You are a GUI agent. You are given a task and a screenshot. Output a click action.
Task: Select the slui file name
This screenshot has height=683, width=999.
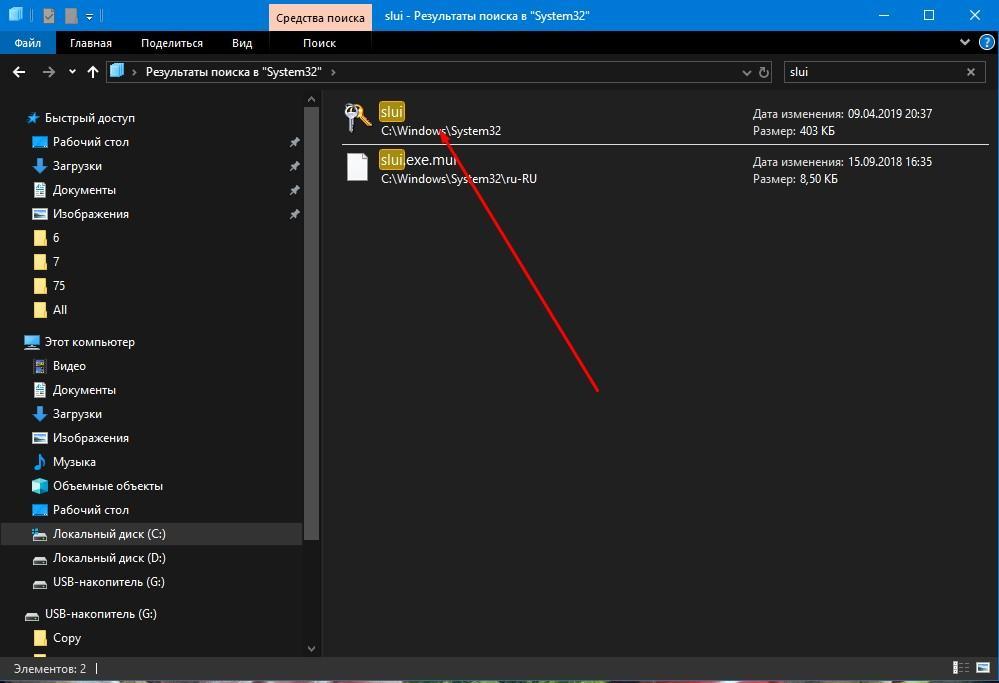click(x=392, y=112)
